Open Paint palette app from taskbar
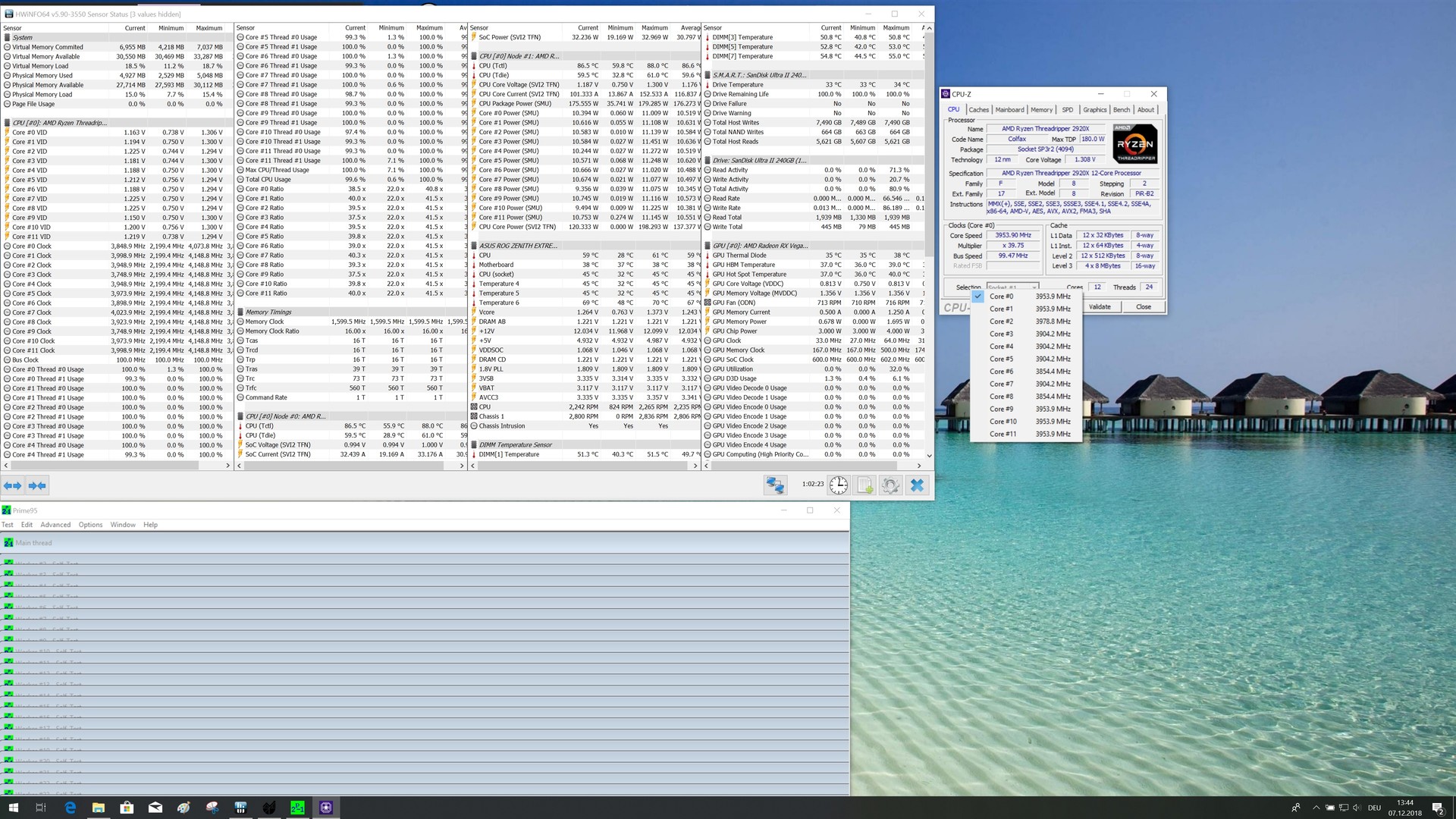Viewport: 1456px width, 819px height. coord(184,808)
